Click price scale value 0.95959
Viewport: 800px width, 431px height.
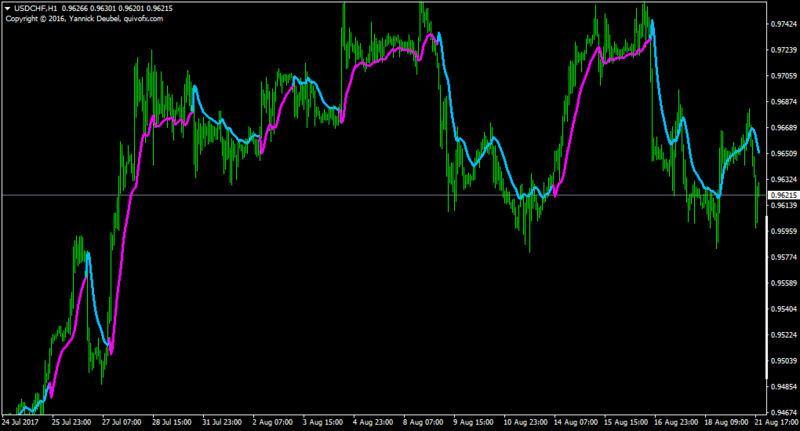pyautogui.click(x=784, y=231)
